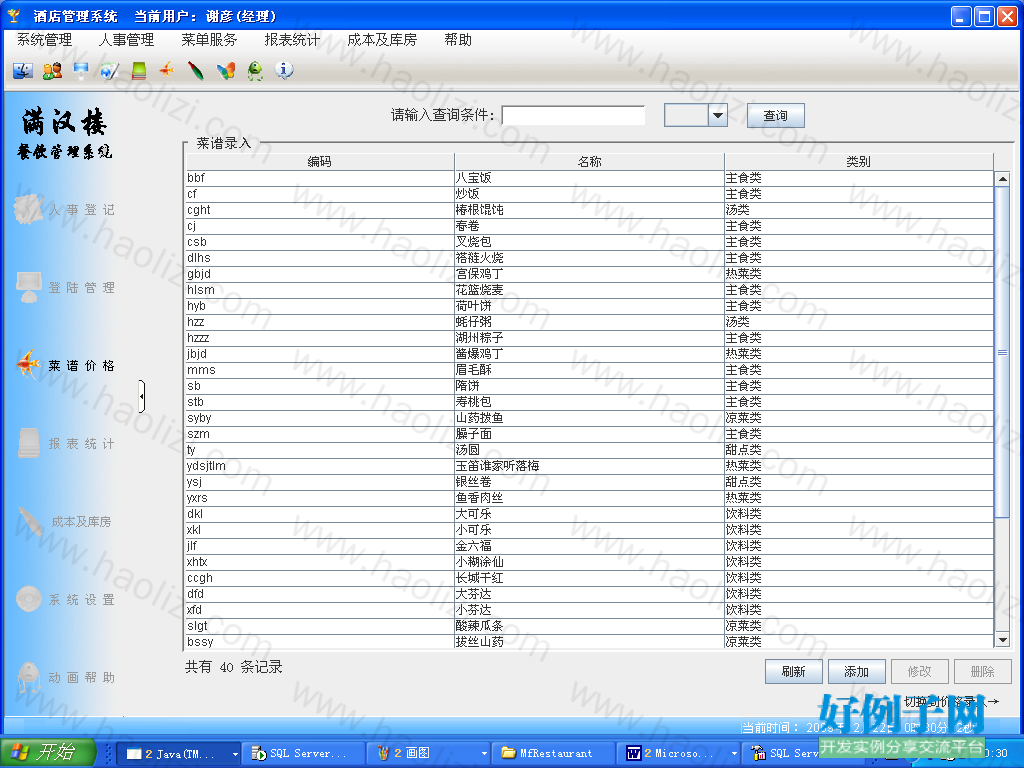Click the 删除 button
This screenshot has width=1024, height=768.
[982, 671]
